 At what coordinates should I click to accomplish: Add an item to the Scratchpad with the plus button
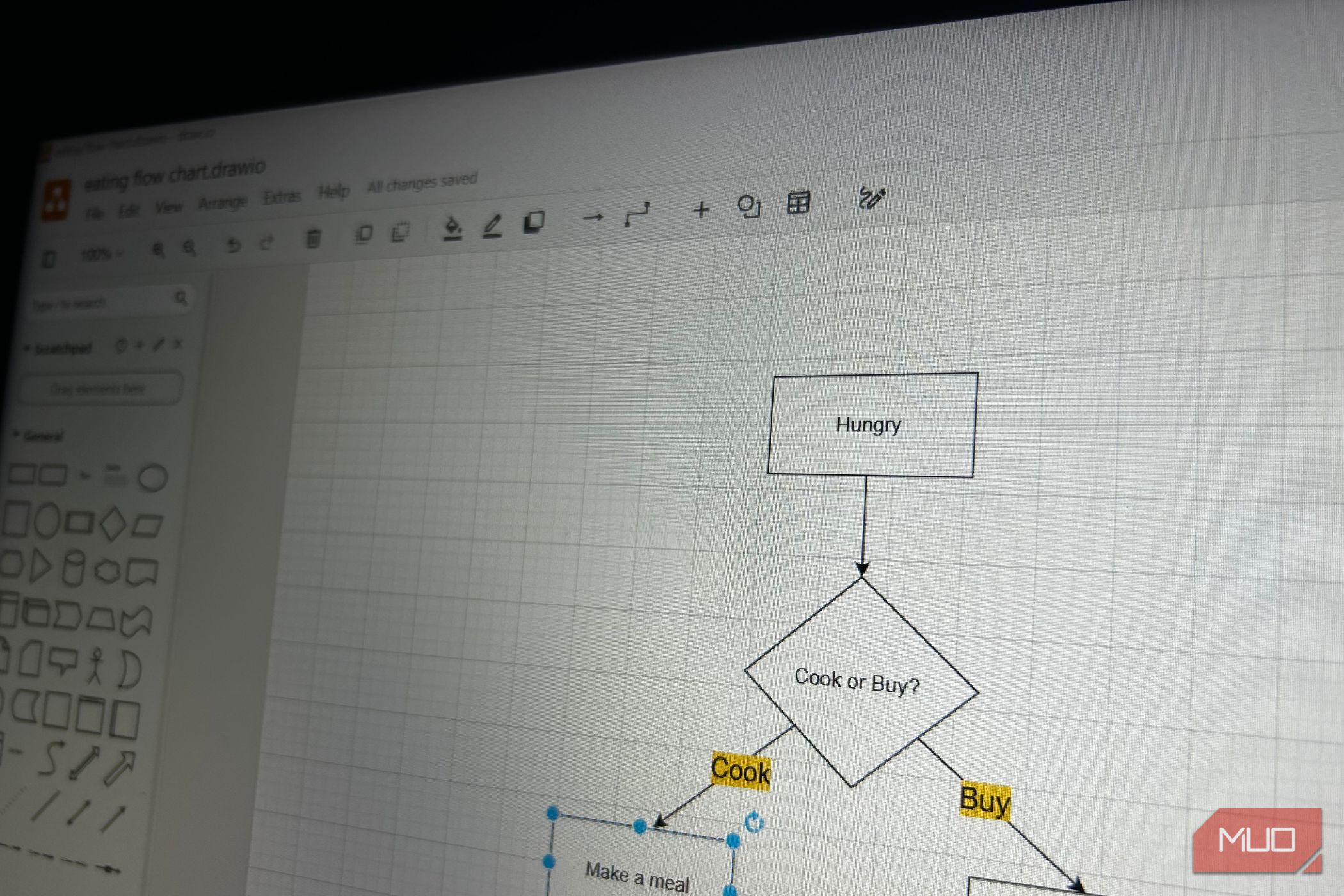(138, 345)
